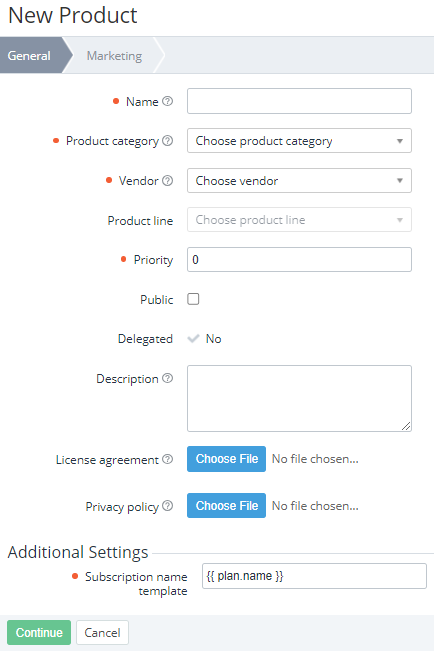This screenshot has height=651, width=434.
Task: Click the green Continue button
Action: [x=39, y=632]
